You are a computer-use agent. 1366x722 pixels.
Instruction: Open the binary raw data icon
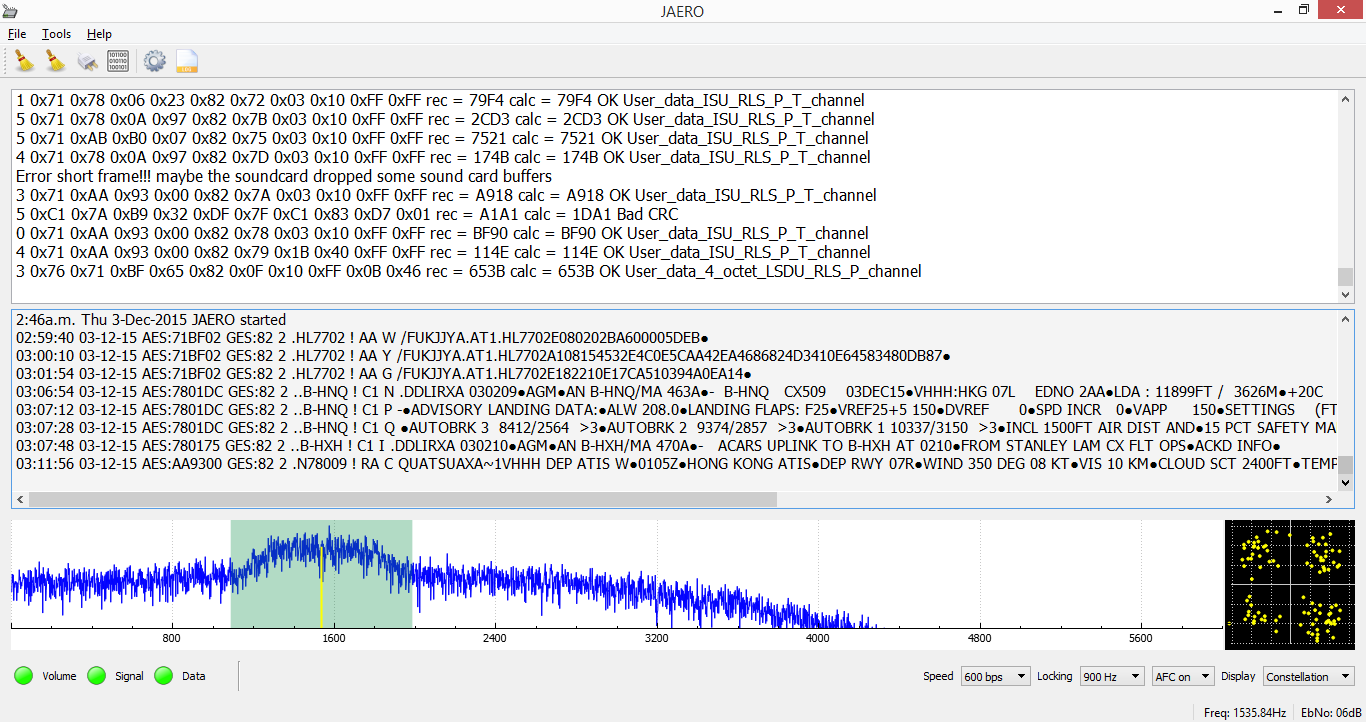118,61
